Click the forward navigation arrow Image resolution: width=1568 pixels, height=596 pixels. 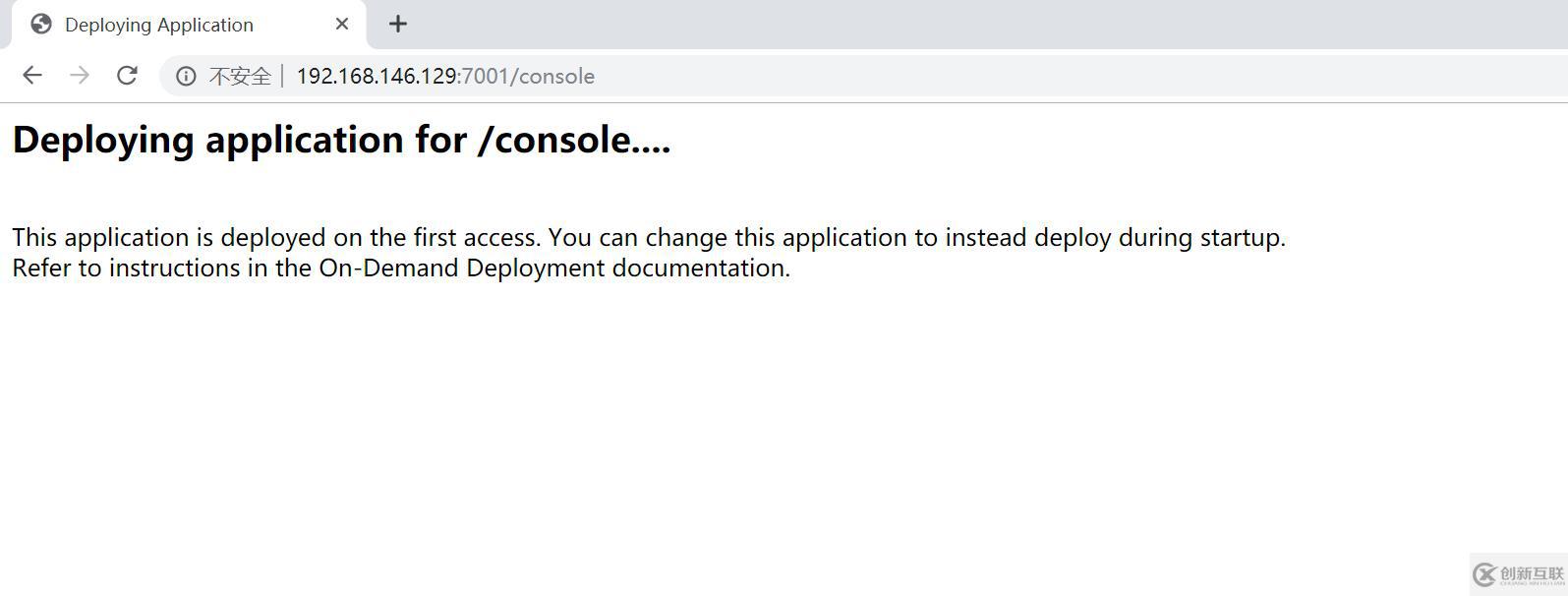(80, 76)
